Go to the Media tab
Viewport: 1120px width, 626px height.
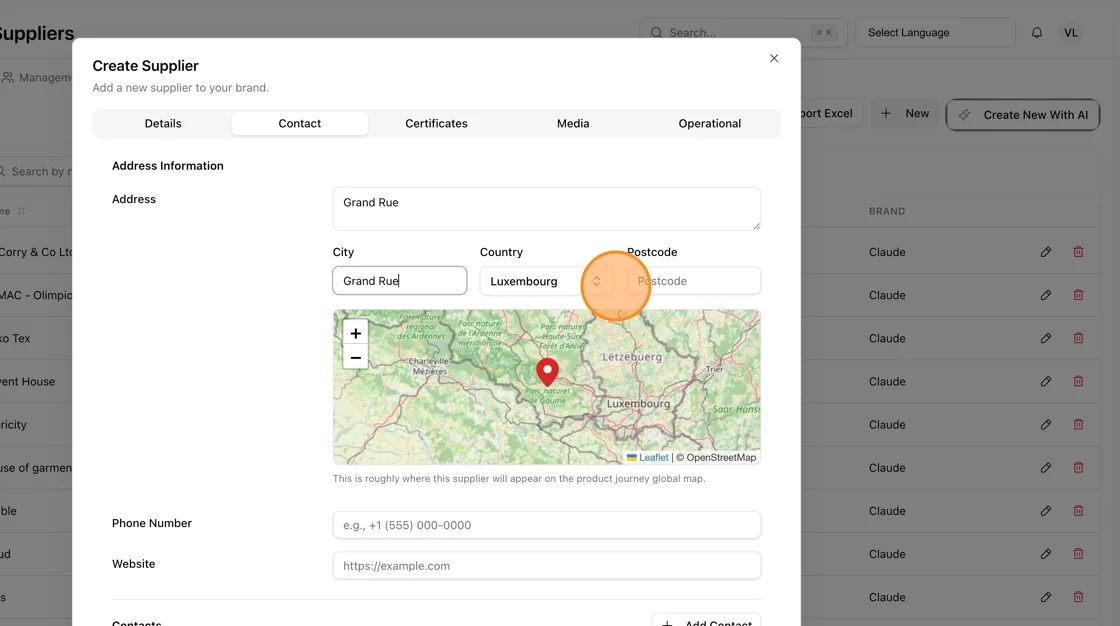point(573,124)
